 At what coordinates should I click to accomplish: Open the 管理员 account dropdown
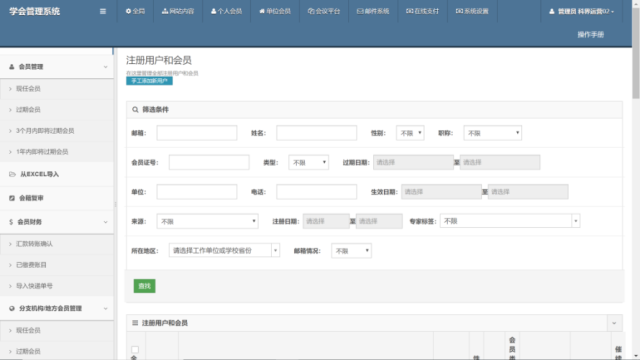[x=581, y=11]
